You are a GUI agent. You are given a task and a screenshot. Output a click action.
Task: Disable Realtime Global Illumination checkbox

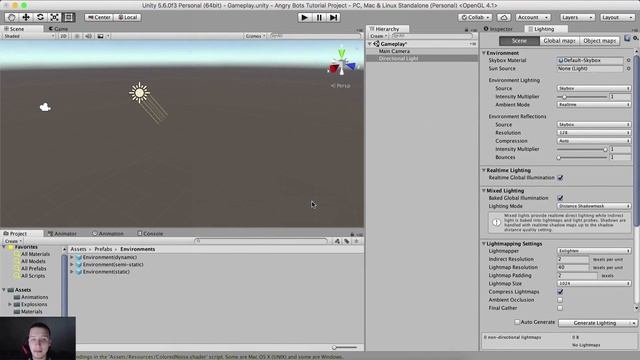click(560, 178)
